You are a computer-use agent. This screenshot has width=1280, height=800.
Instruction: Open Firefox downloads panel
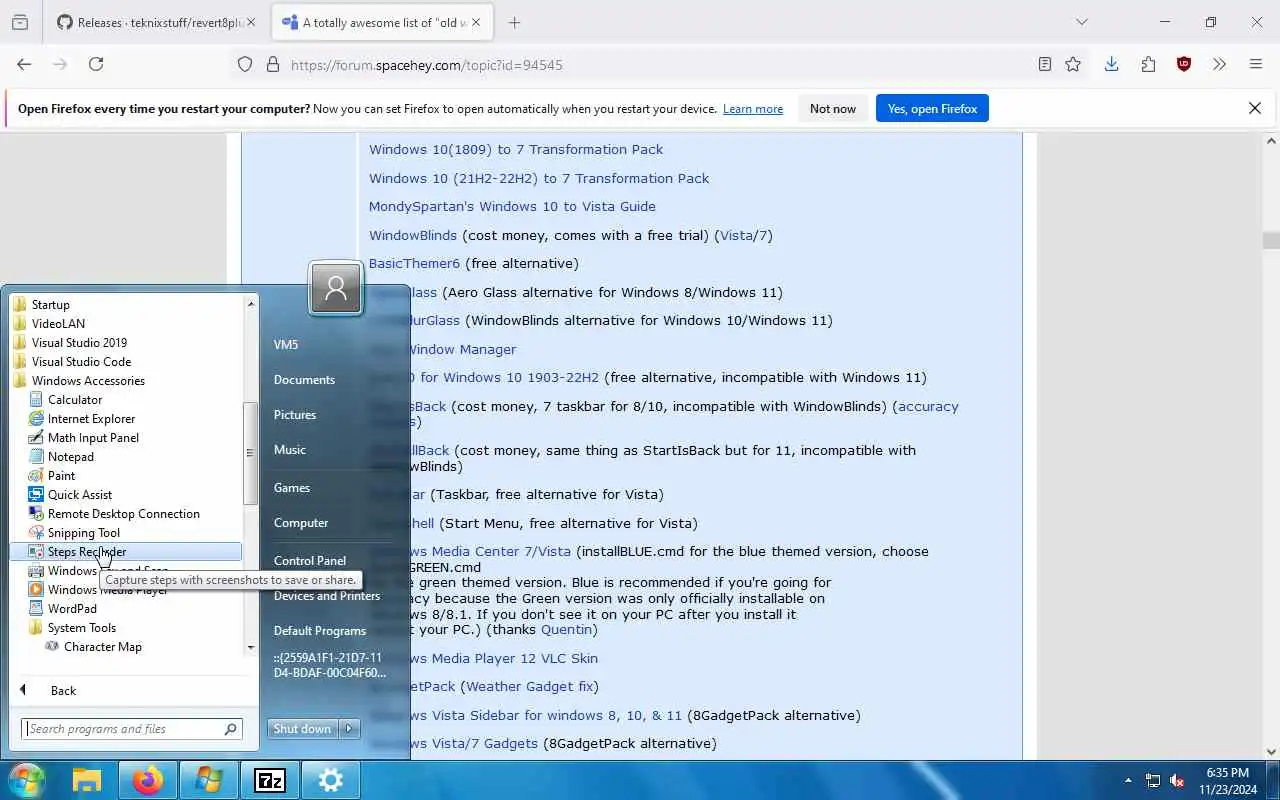coord(1111,64)
